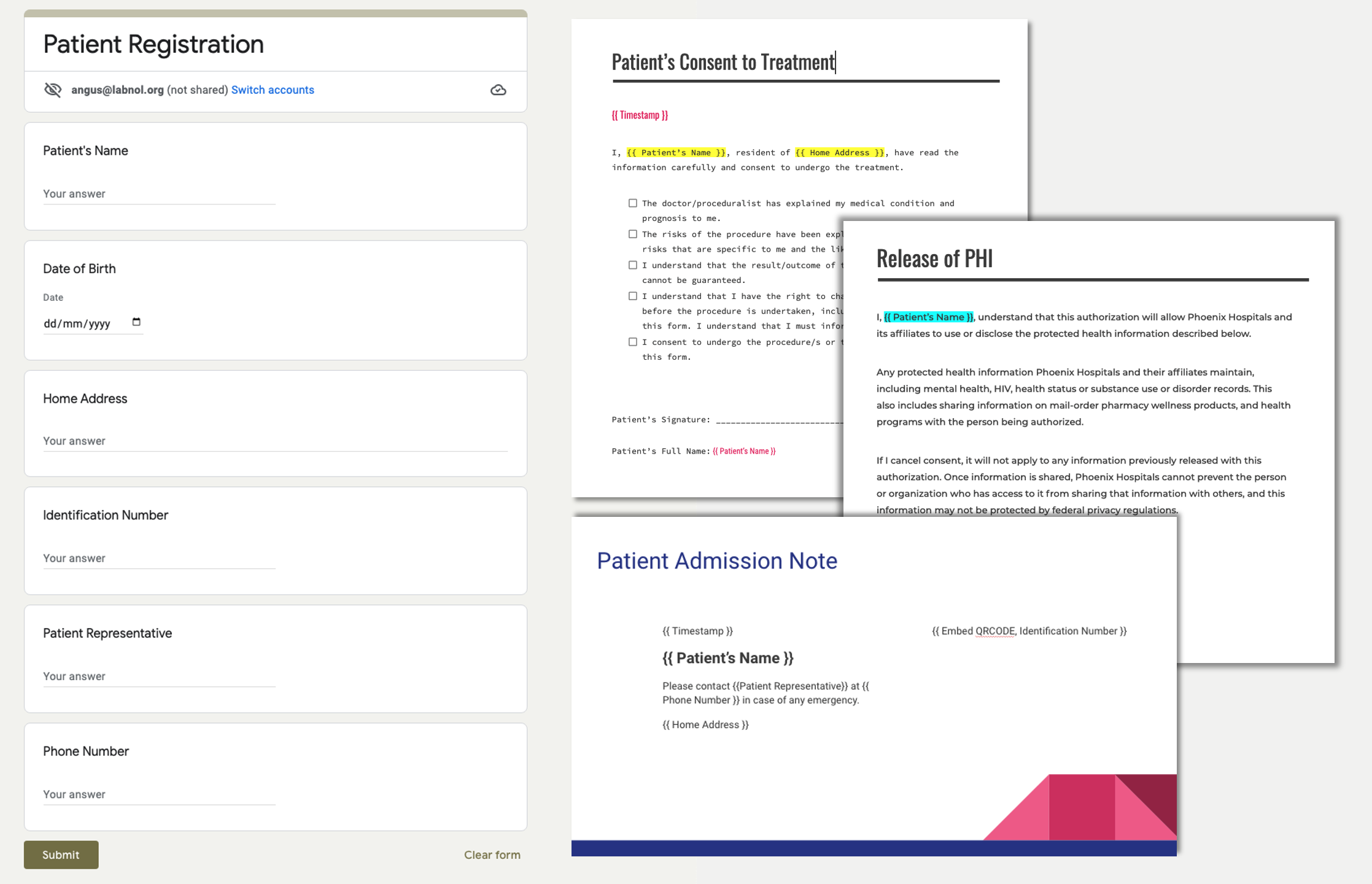Image resolution: width=1372 pixels, height=884 pixels.
Task: Click the cloud save icon on registration form
Action: coord(498,90)
